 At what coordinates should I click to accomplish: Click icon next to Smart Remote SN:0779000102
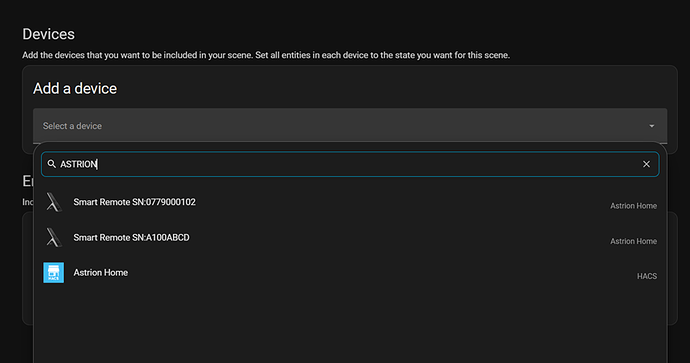pos(54,202)
